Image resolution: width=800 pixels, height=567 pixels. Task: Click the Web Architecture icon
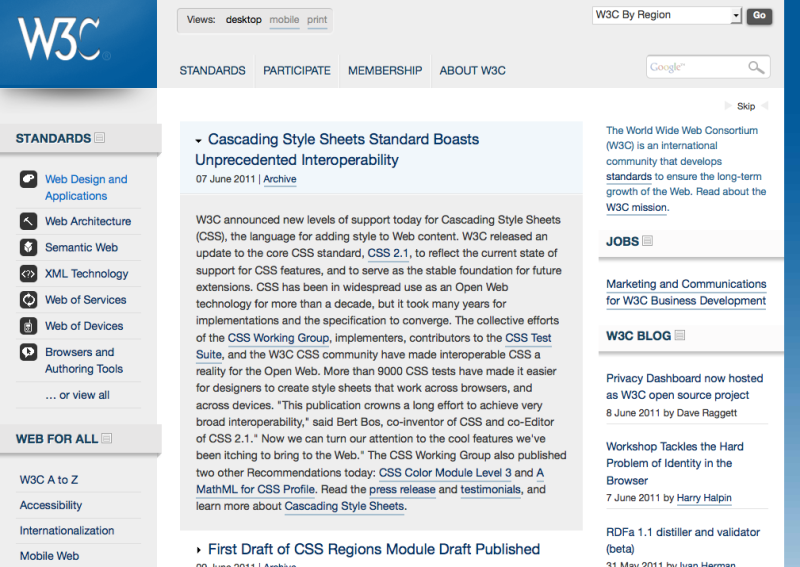[x=29, y=221]
